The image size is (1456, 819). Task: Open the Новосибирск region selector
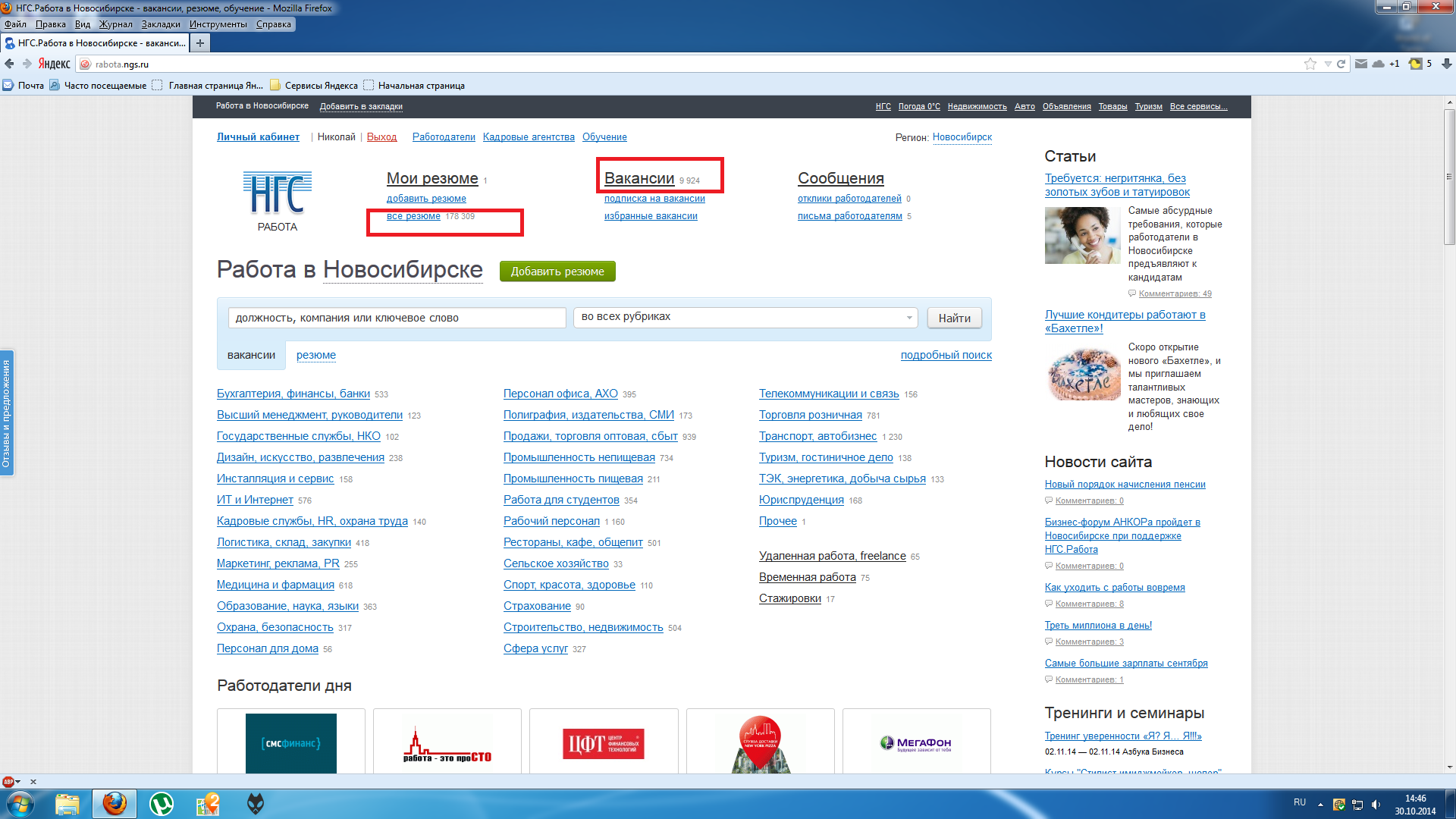coord(962,137)
